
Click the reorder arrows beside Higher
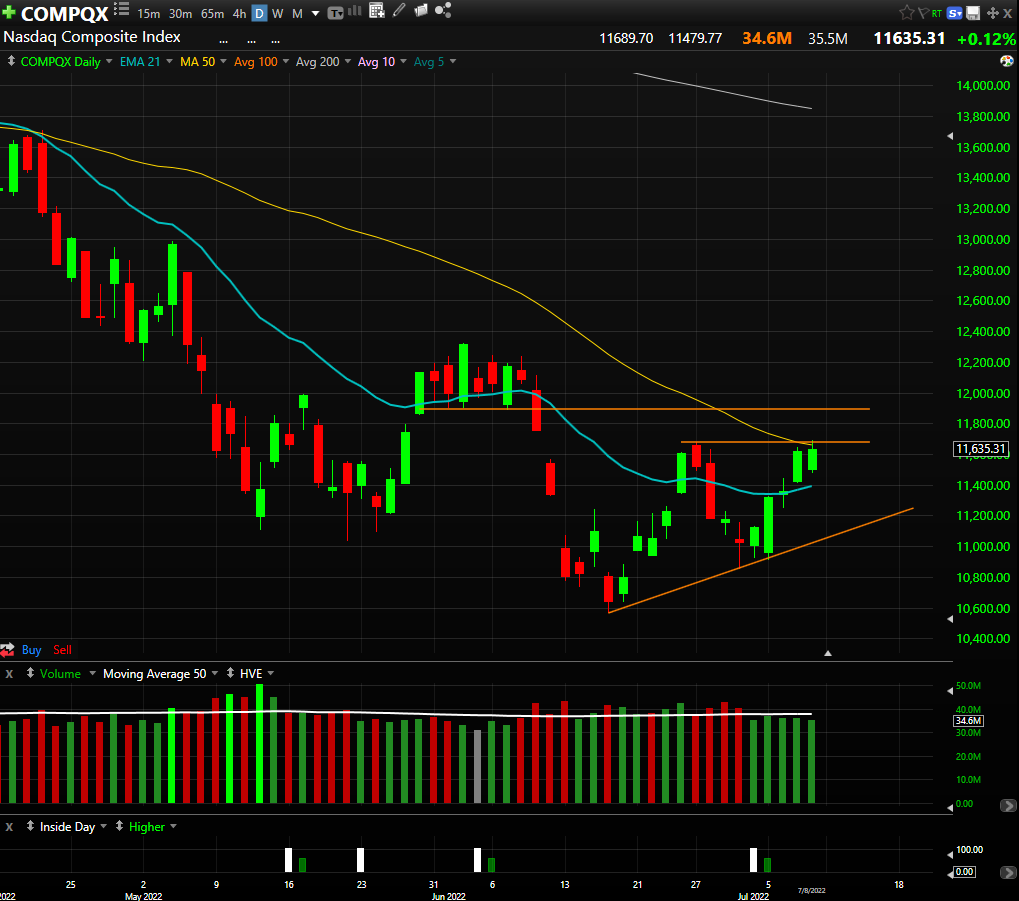click(119, 826)
